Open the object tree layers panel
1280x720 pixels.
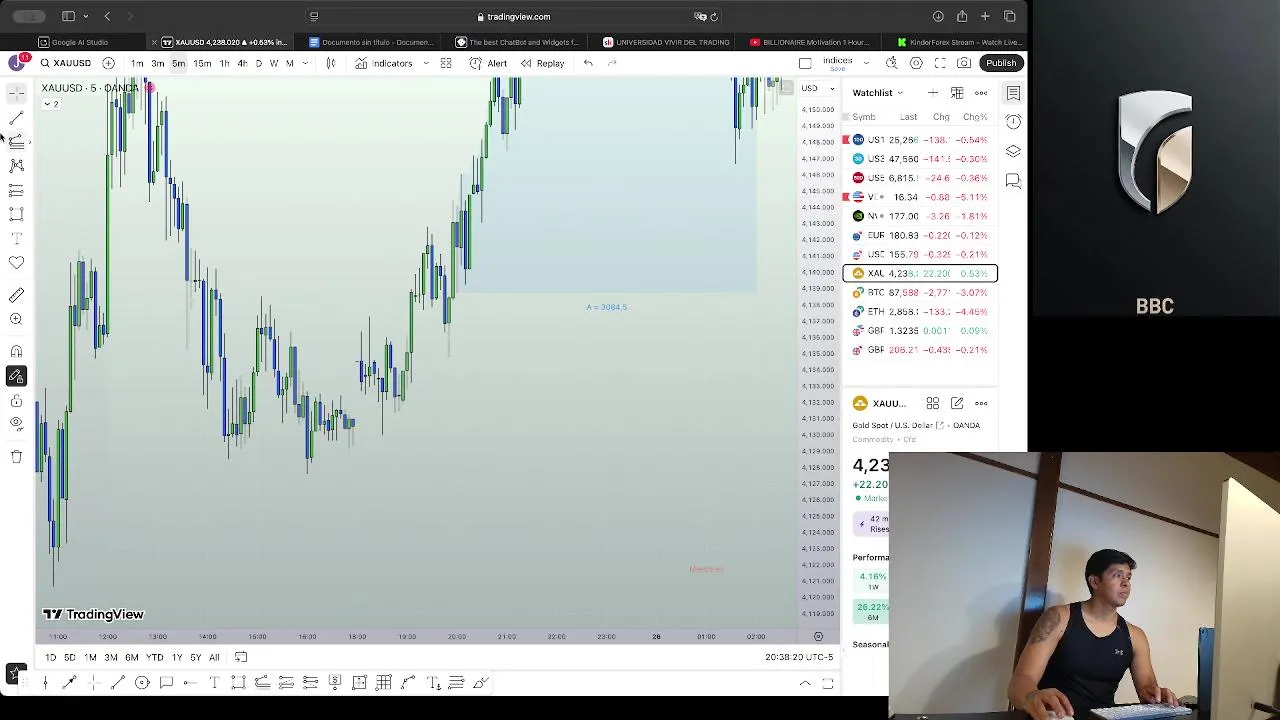click(1013, 151)
